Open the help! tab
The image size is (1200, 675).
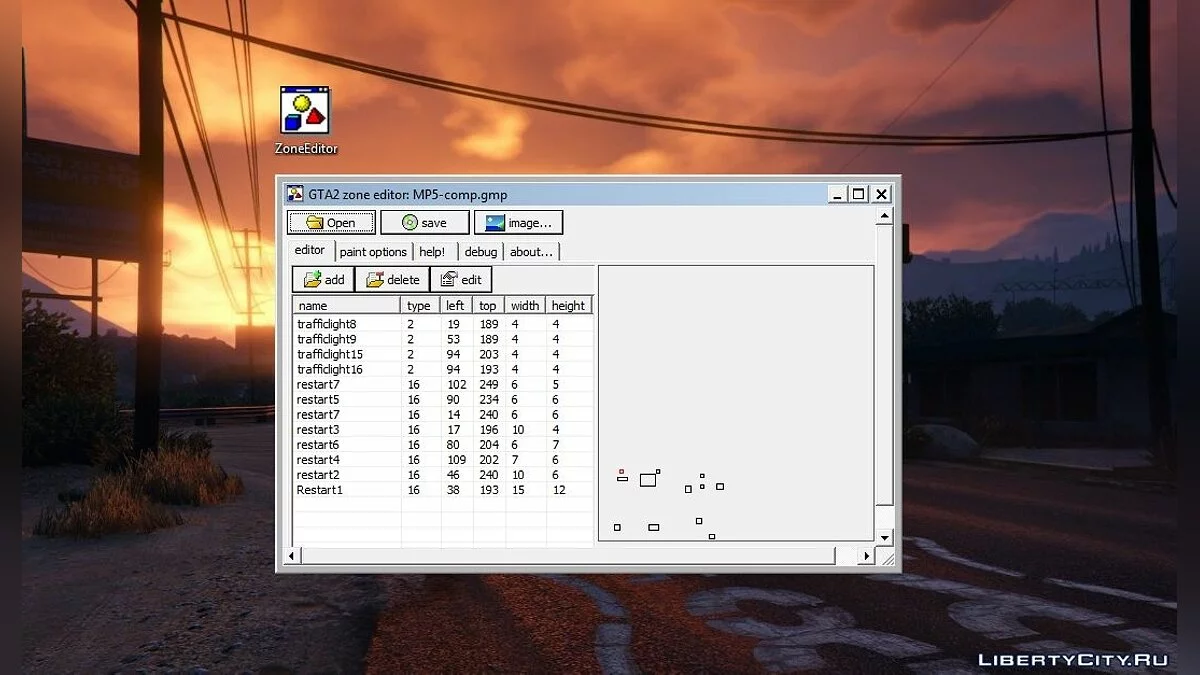click(433, 252)
